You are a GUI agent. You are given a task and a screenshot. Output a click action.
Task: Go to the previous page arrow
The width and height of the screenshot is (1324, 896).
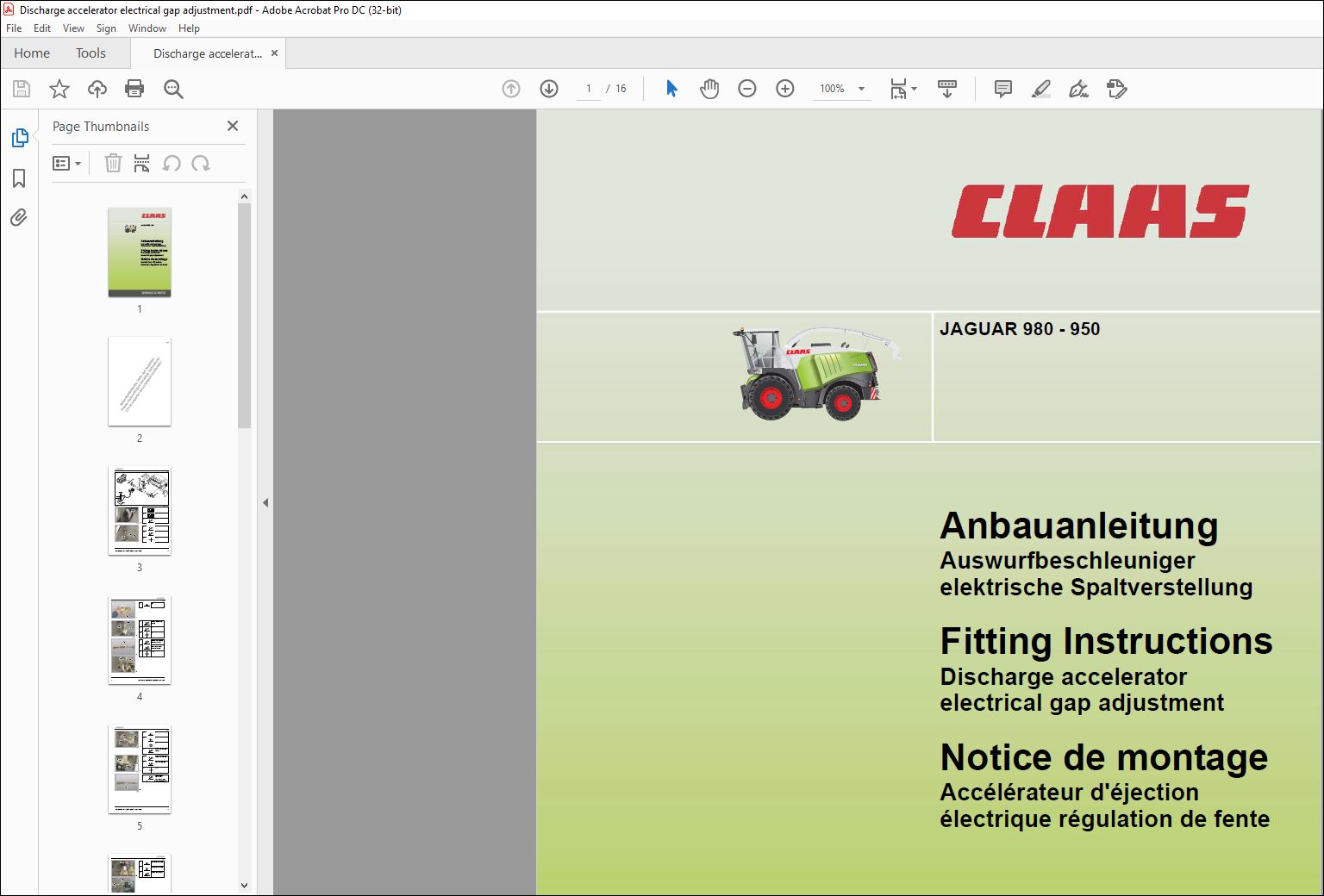tap(511, 89)
